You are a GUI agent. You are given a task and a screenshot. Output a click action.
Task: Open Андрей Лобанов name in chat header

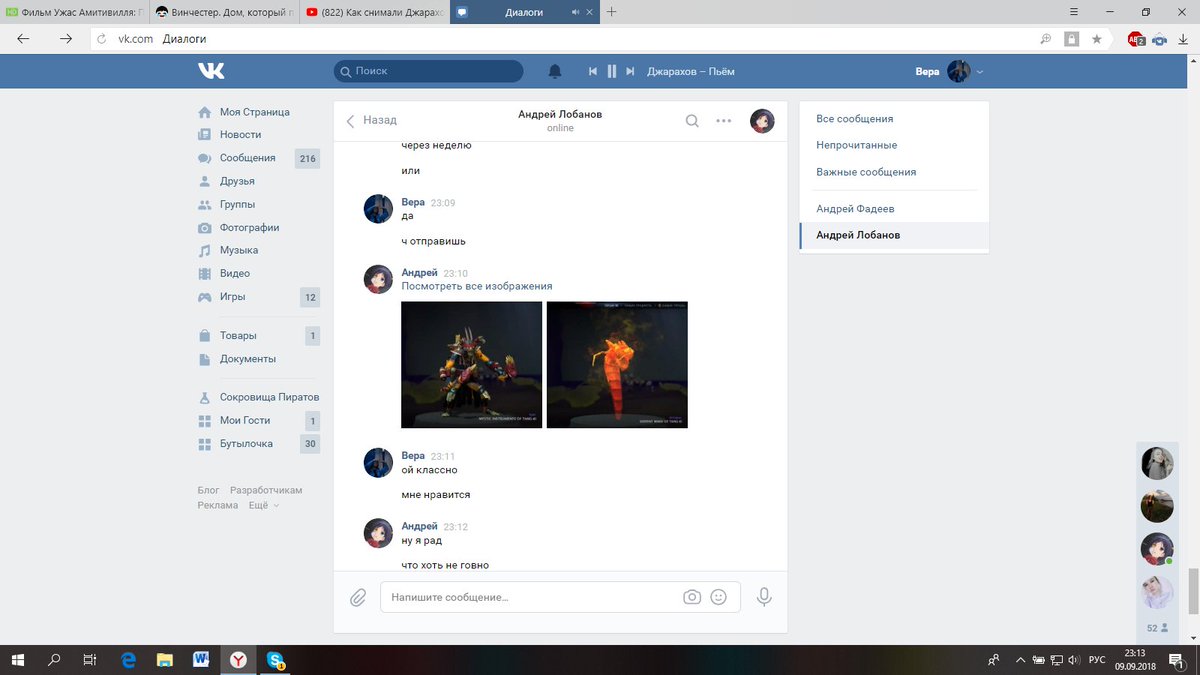tap(560, 114)
